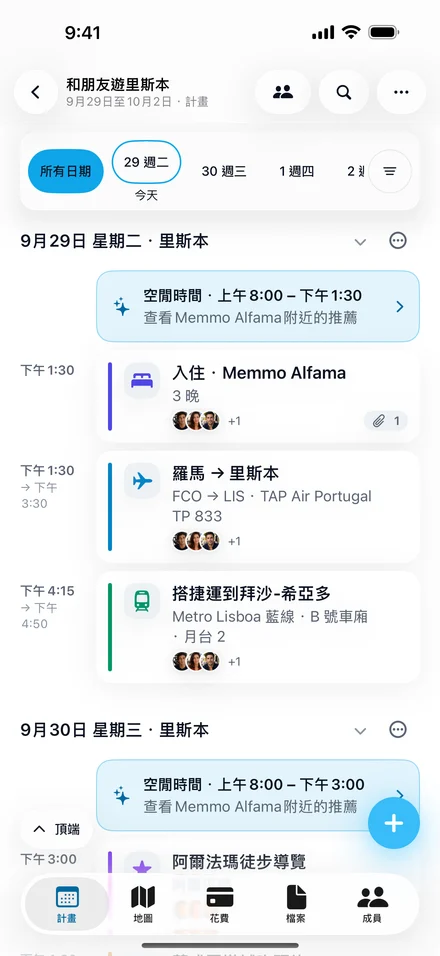Open the 羅馬 → 里斯本 flight card

(258, 507)
